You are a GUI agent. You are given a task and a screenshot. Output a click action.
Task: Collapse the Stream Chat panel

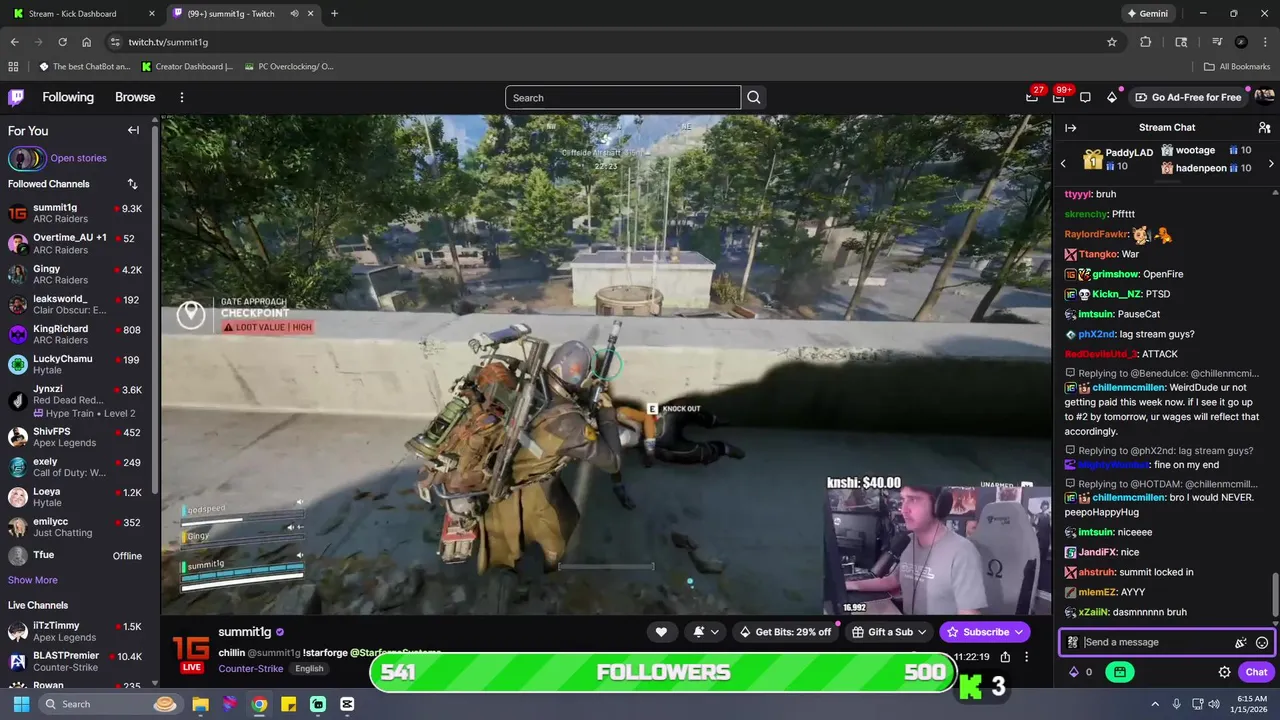coord(1070,128)
